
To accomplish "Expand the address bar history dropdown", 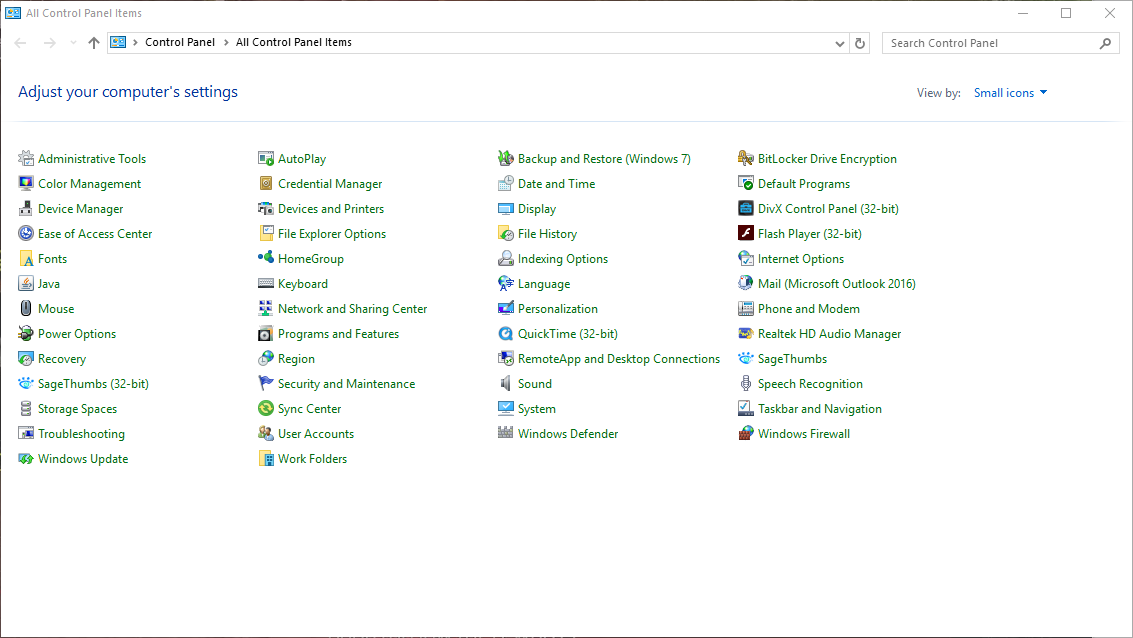I will pos(840,43).
